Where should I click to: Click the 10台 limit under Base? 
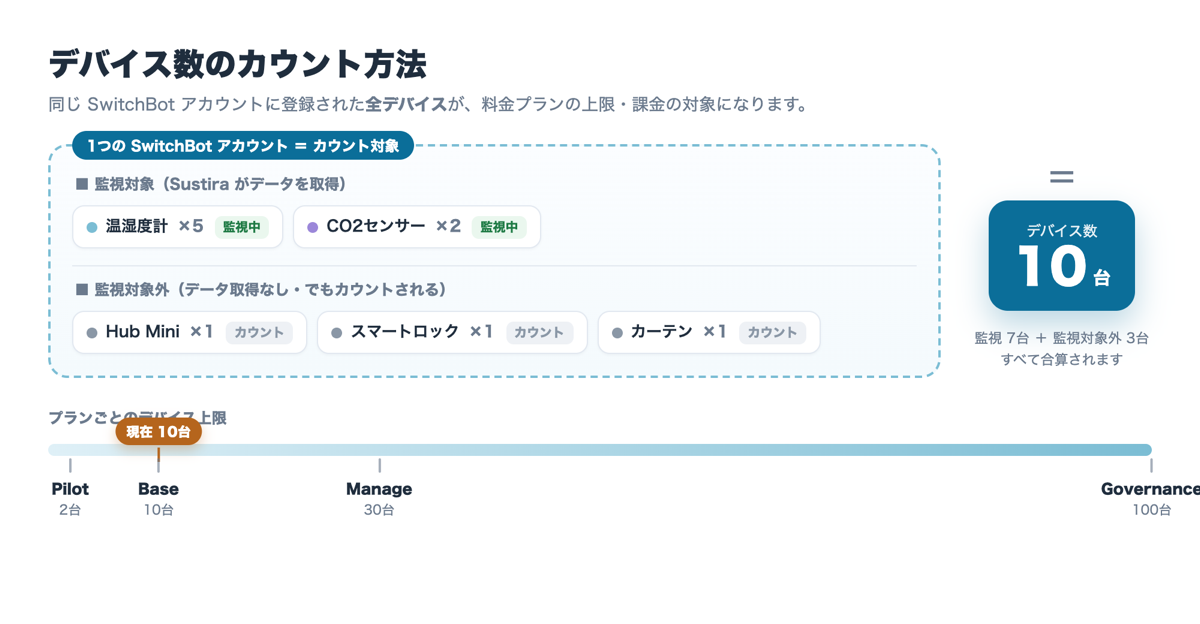pyautogui.click(x=158, y=510)
